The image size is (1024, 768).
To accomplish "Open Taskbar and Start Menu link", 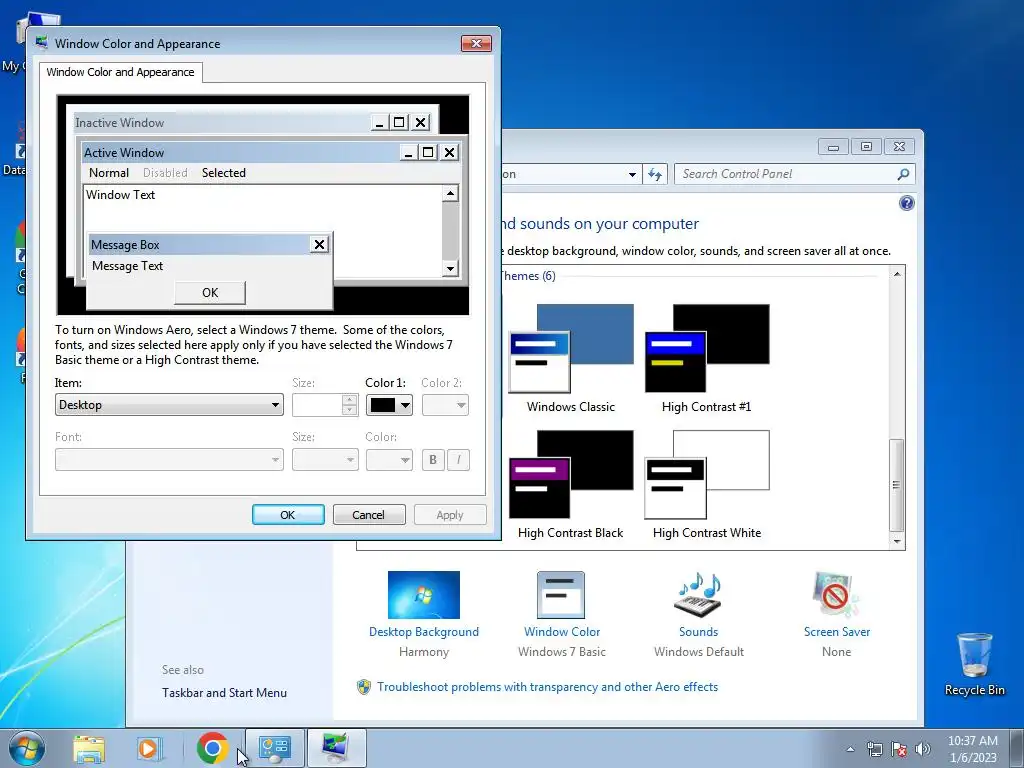I will point(224,693).
